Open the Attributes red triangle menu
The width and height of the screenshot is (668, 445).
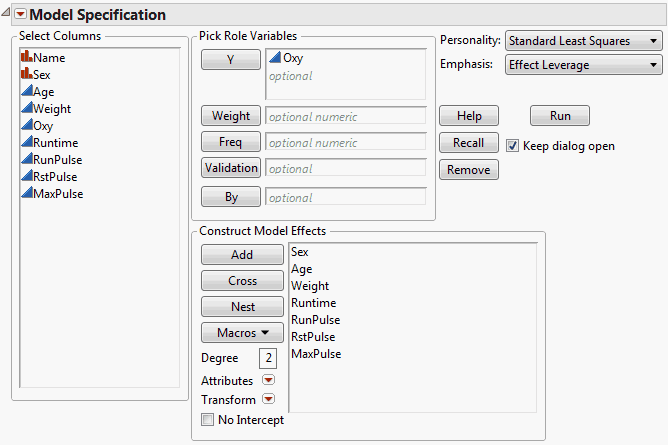coord(268,381)
